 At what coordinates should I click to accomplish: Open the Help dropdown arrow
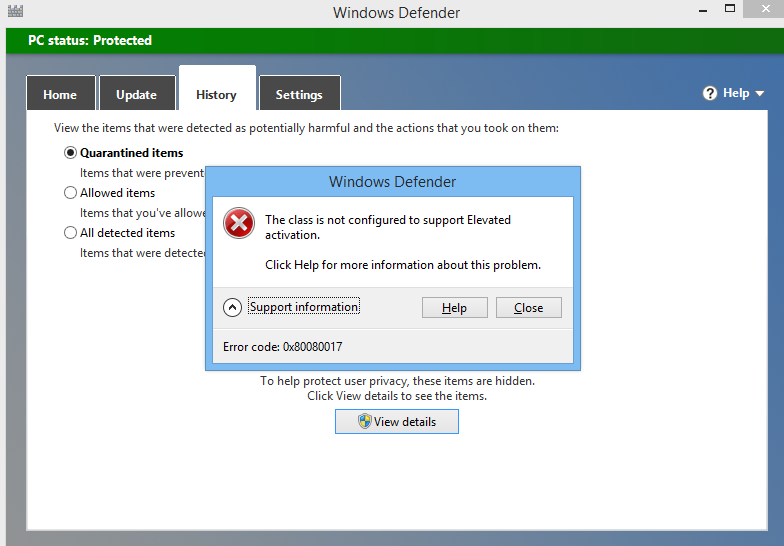[x=760, y=94]
